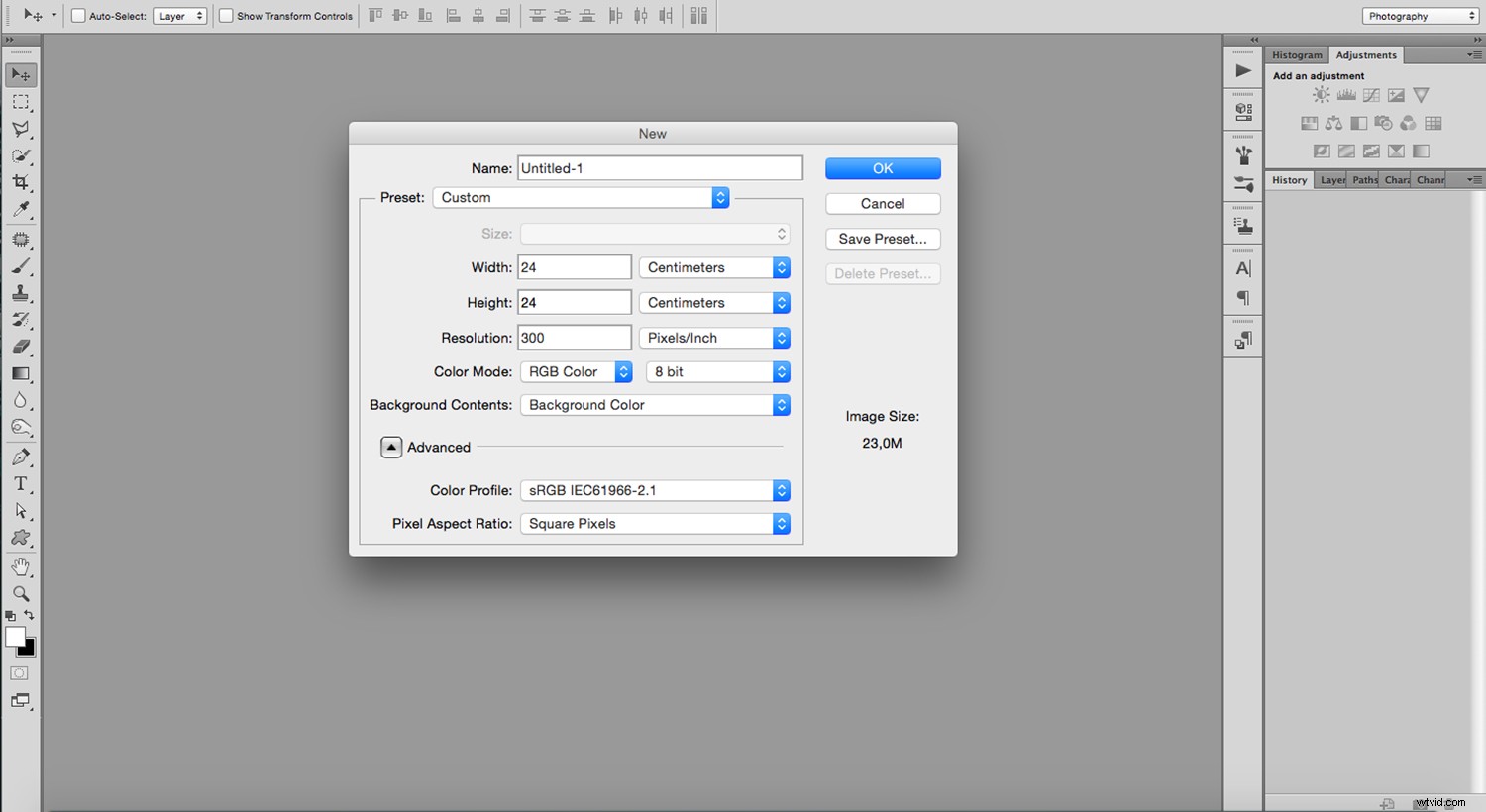The image size is (1486, 812).
Task: Enable Show Transform Controls
Action: (225, 15)
